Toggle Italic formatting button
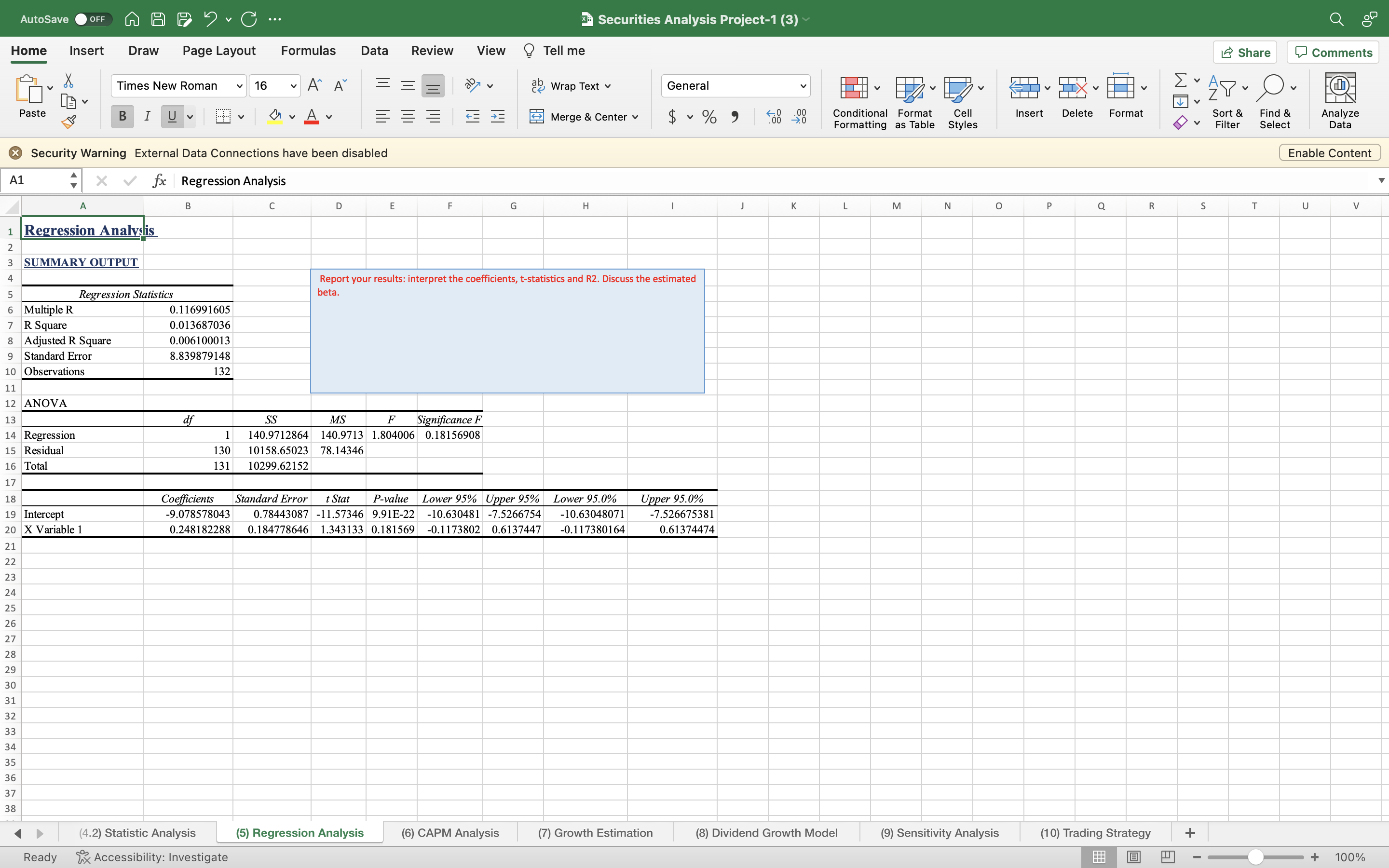Viewport: 1389px width, 868px height. point(147,117)
